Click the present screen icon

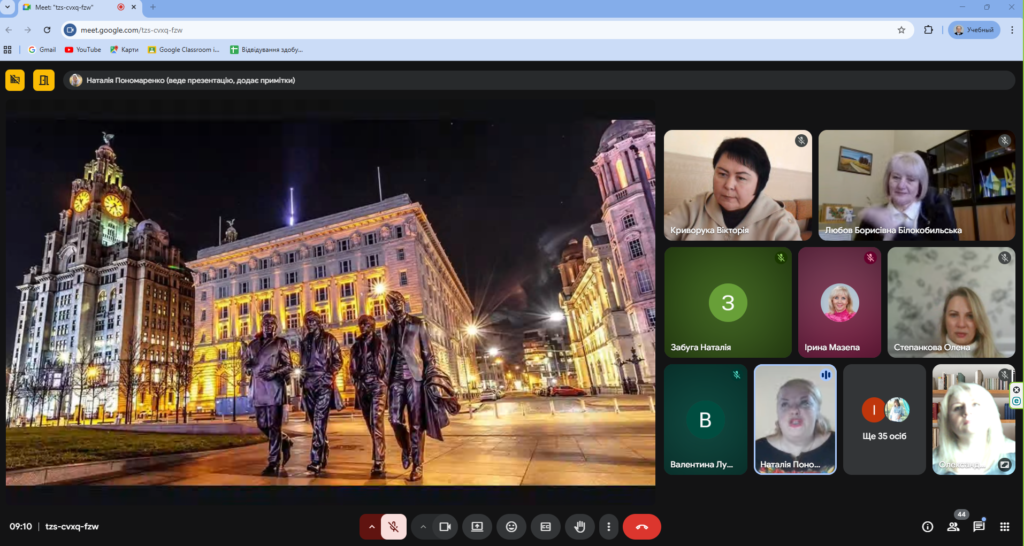click(477, 526)
